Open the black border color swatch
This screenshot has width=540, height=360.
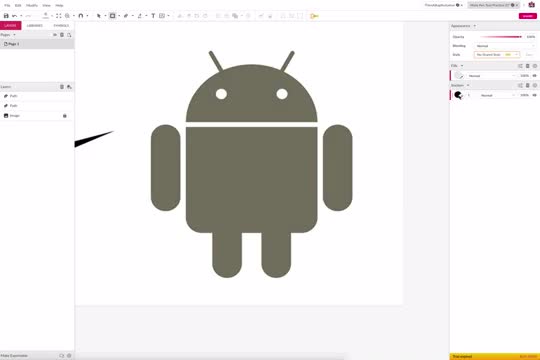(x=458, y=95)
